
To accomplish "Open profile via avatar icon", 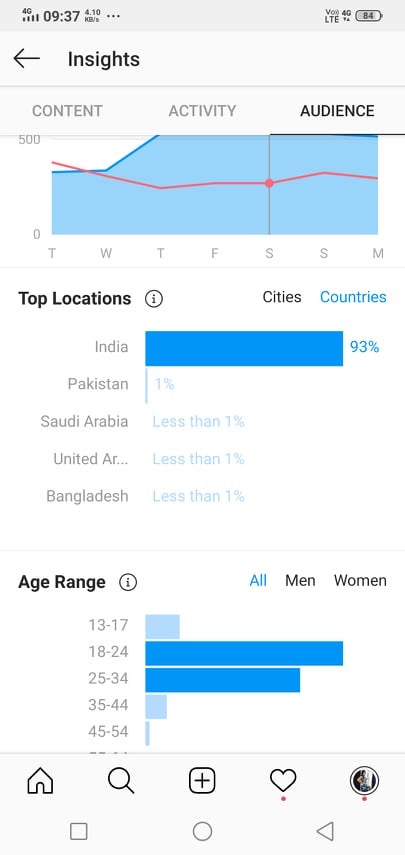I will coord(364,780).
